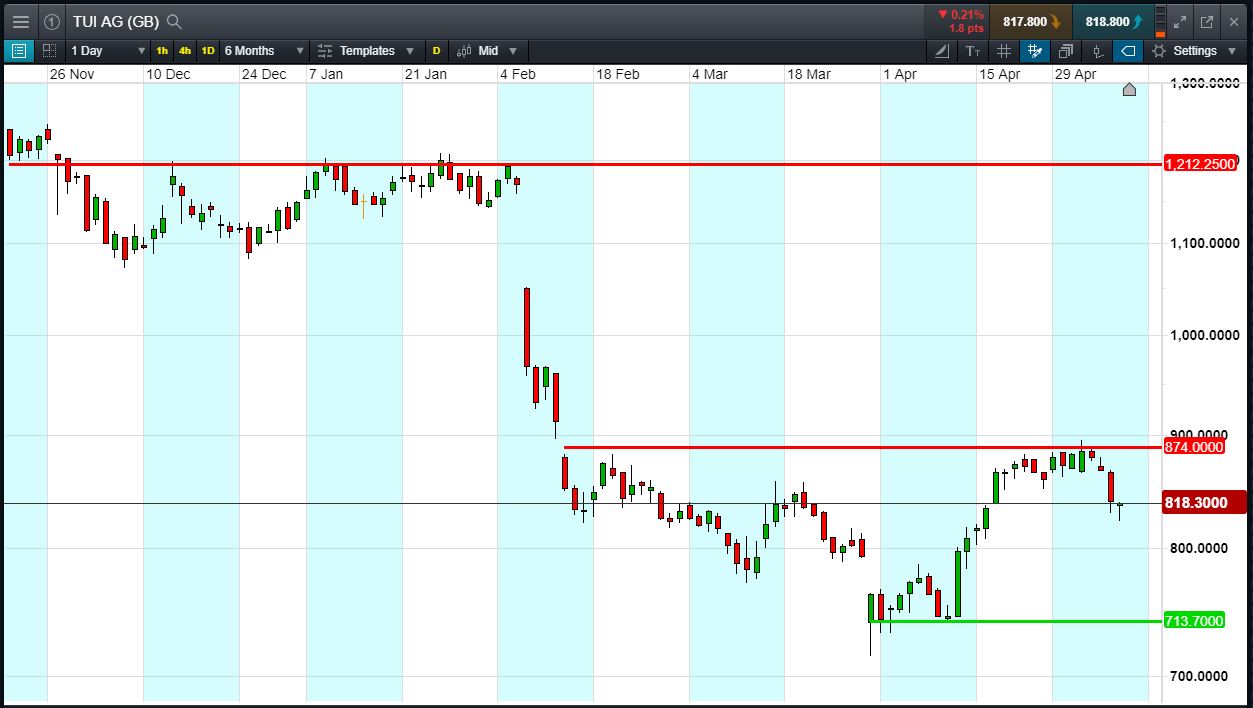Viewport: 1253px width, 708px height.
Task: Pop out chart into new window
Action: point(1207,21)
